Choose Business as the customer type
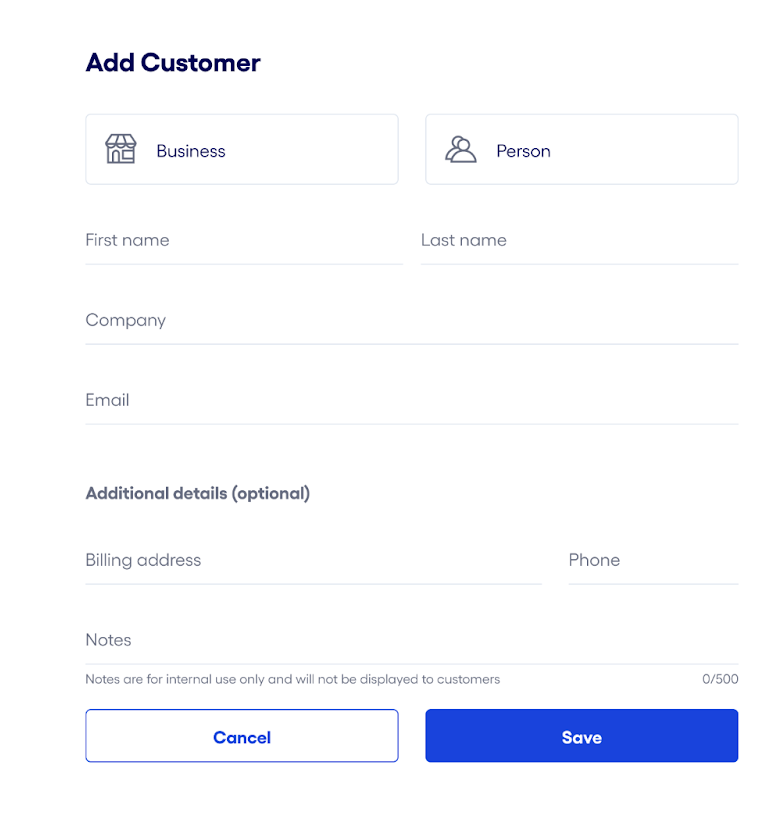 241,150
